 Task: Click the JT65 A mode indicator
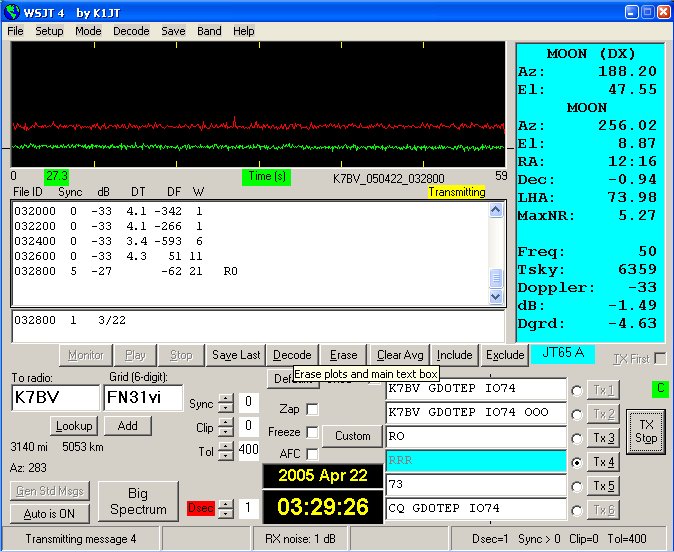pos(562,353)
